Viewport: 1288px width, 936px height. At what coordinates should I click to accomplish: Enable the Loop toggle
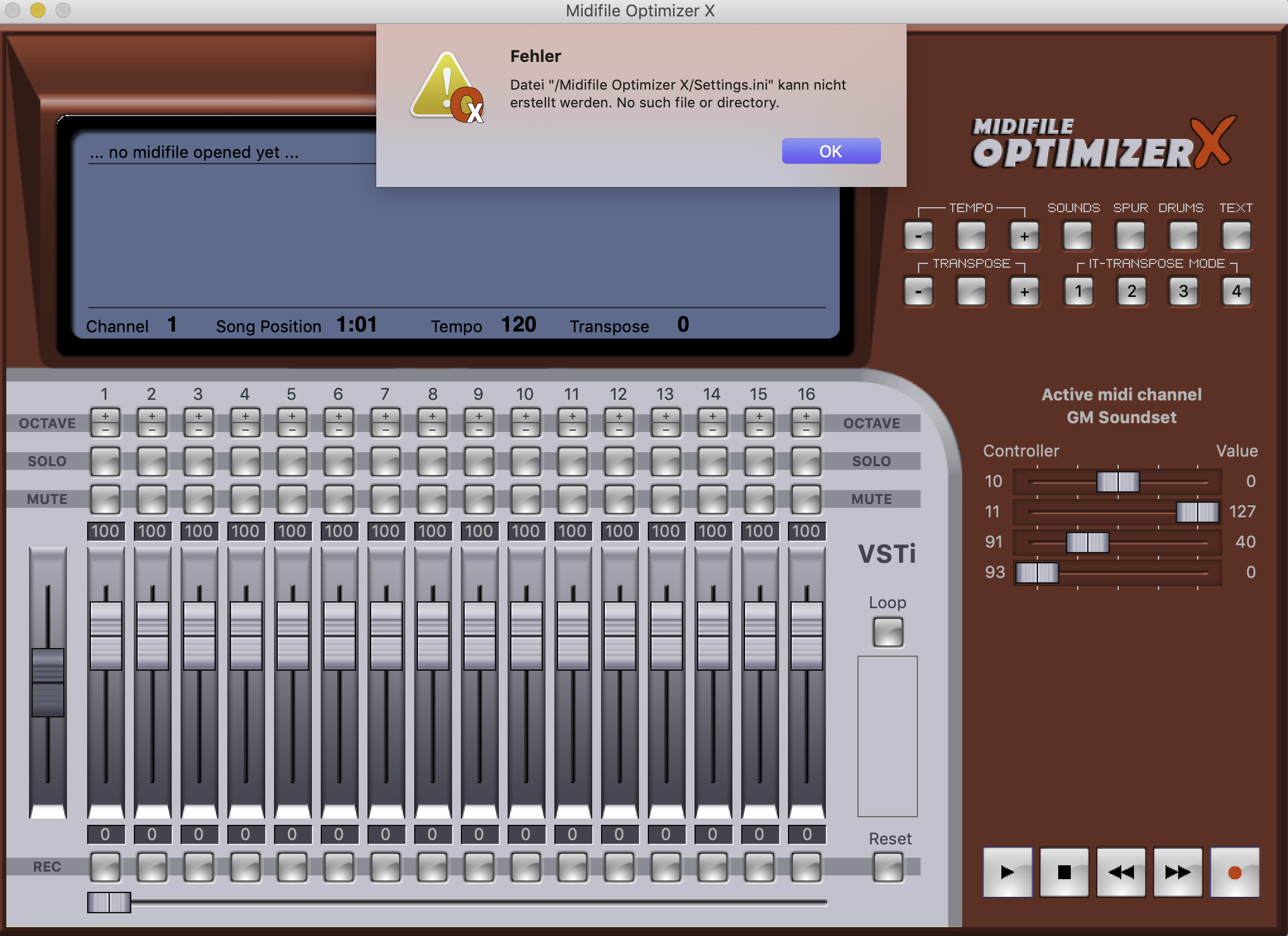click(x=888, y=632)
